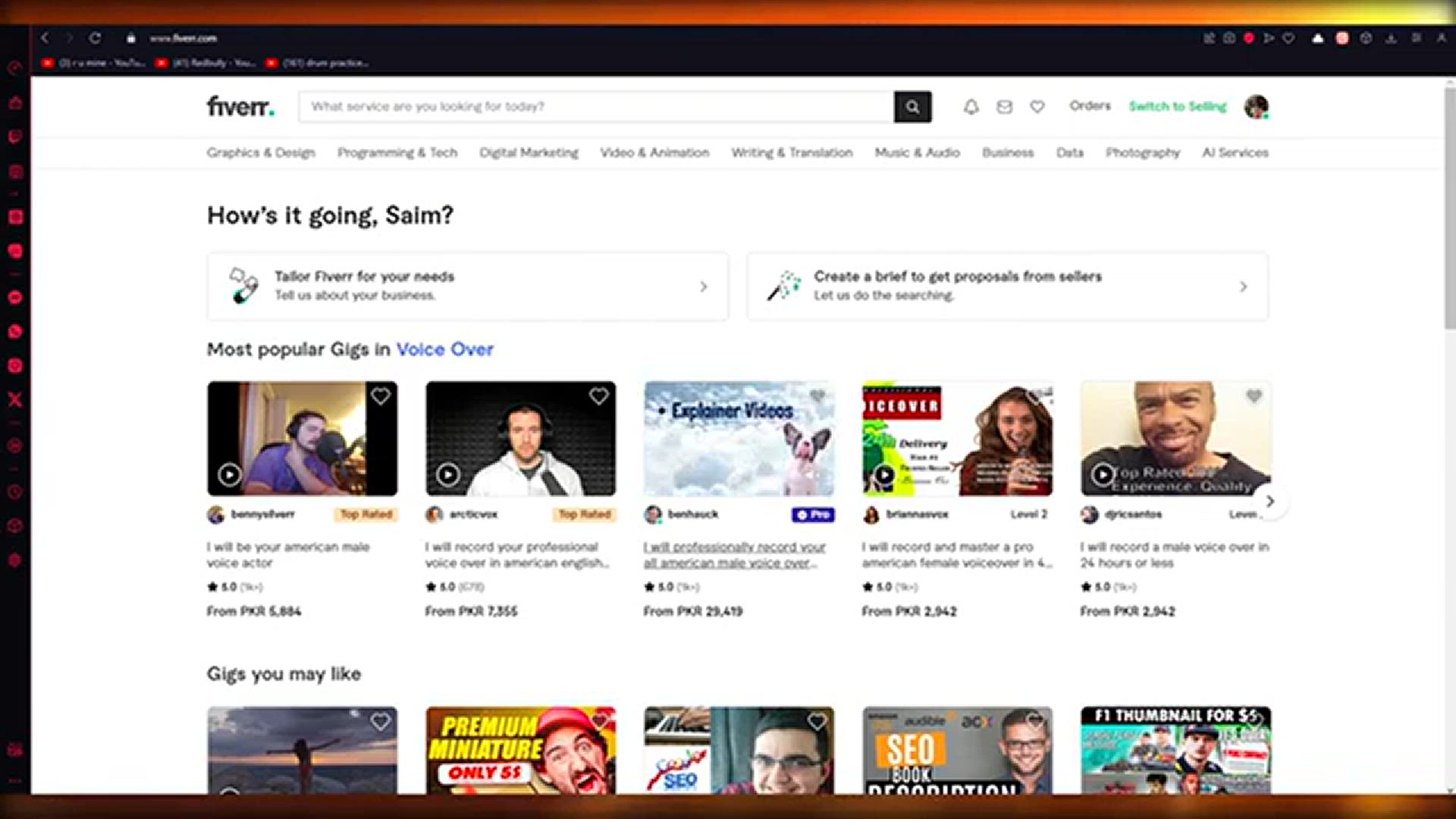Click X (Twitter) icon in browser sidebar
Image resolution: width=1456 pixels, height=819 pixels.
point(15,400)
